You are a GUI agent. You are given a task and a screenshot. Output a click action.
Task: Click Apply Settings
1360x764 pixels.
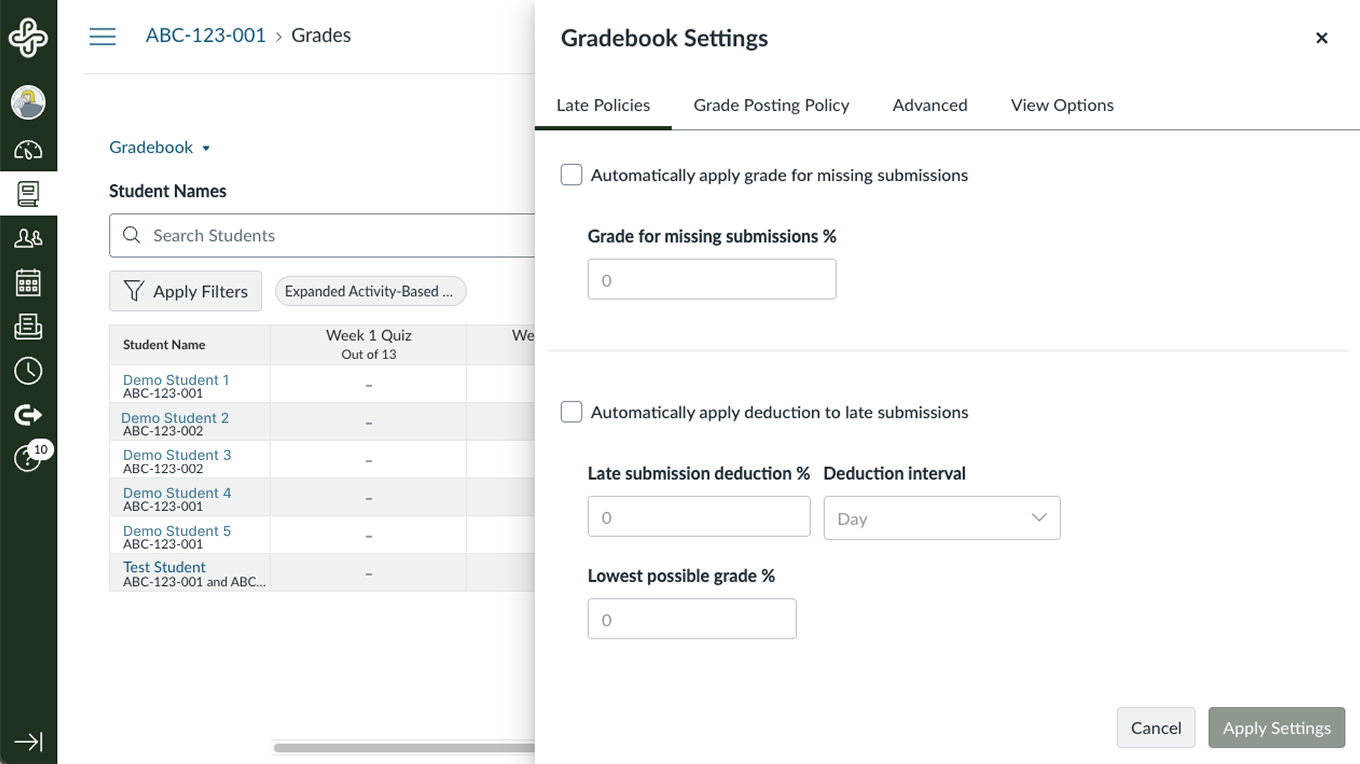[1276, 727]
